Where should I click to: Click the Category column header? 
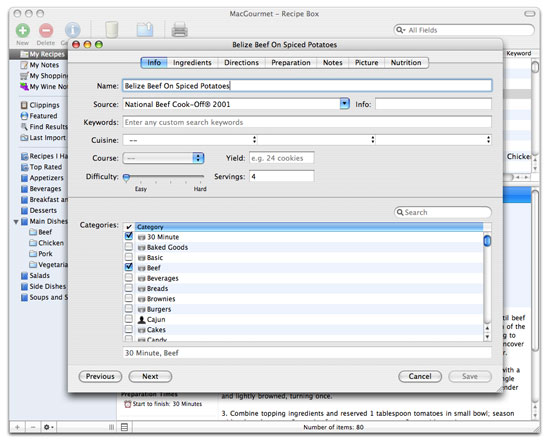[x=309, y=227]
